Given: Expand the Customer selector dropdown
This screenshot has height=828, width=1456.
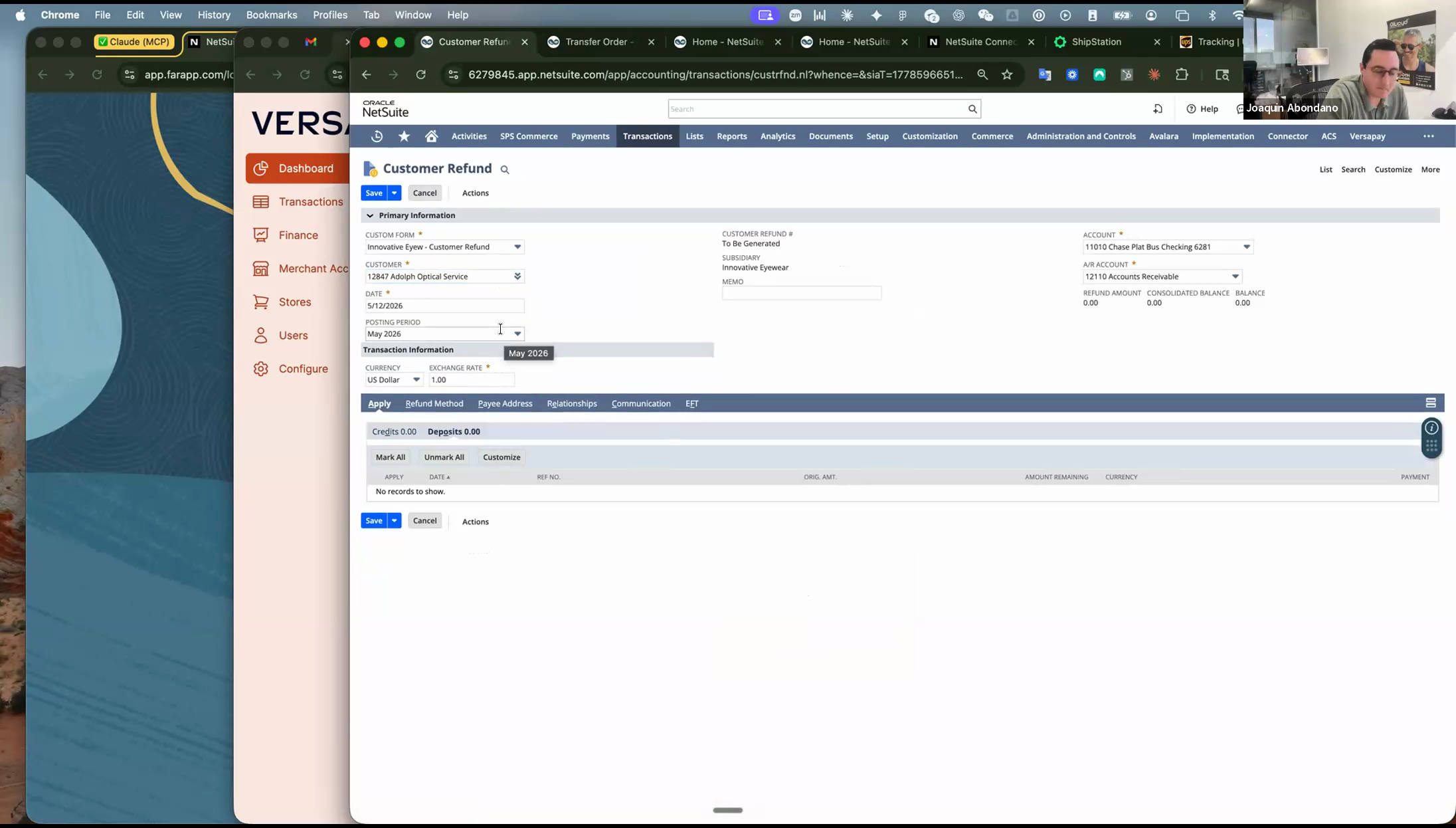Looking at the screenshot, I should coord(517,276).
